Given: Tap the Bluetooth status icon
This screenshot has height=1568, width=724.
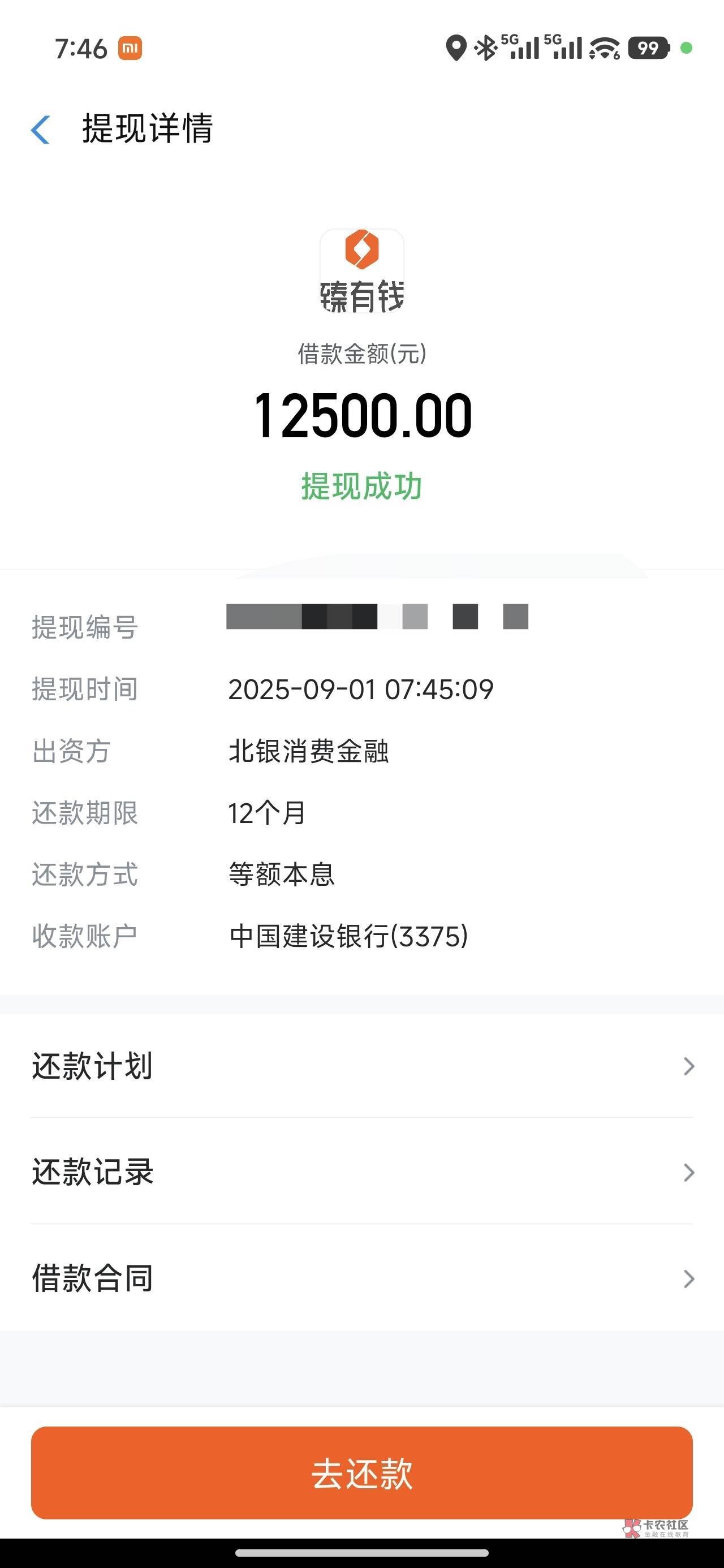Looking at the screenshot, I should pyautogui.click(x=485, y=48).
